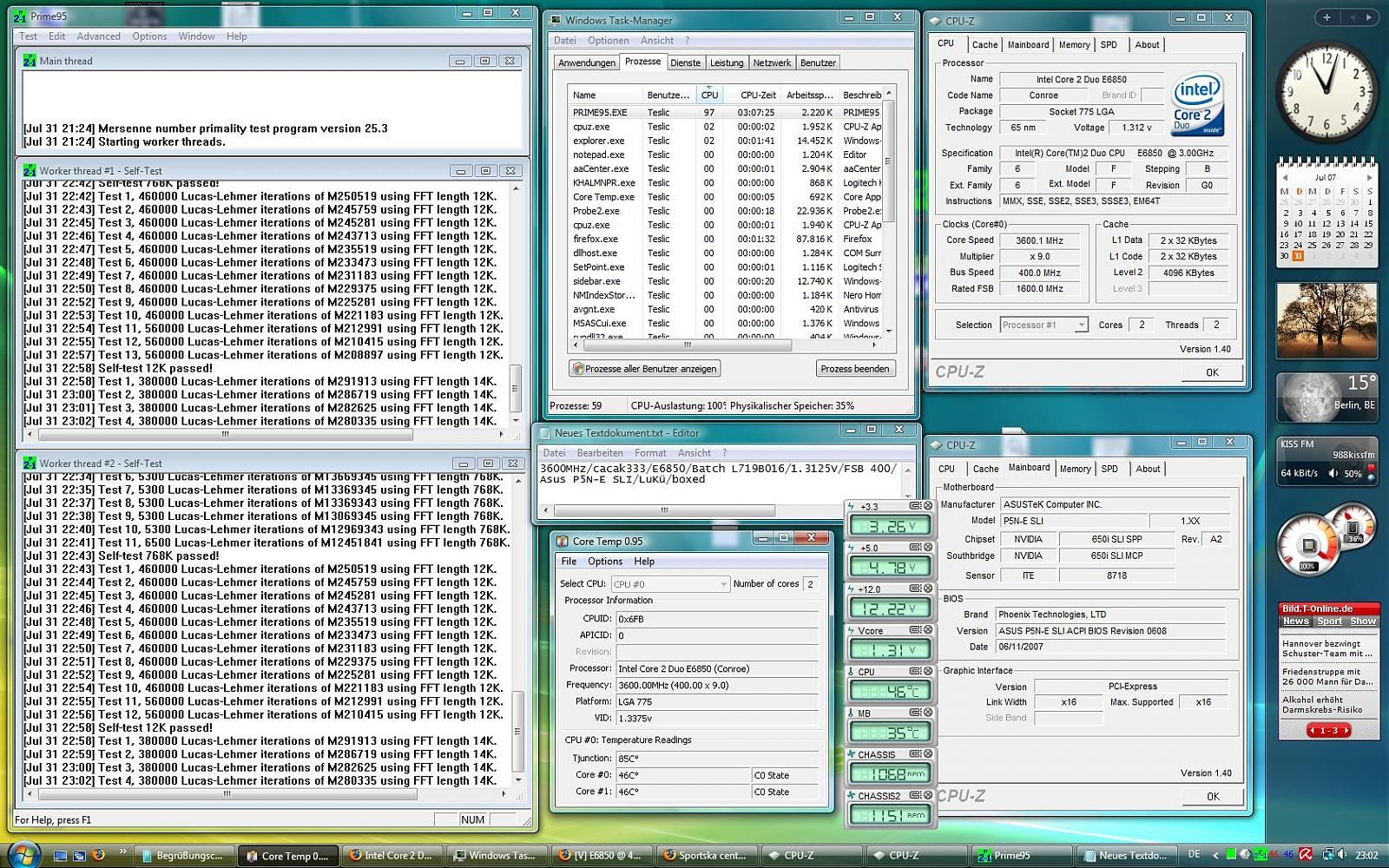Open SPD tab in lower CPU-Z window
The width and height of the screenshot is (1389, 868).
[x=1109, y=469]
